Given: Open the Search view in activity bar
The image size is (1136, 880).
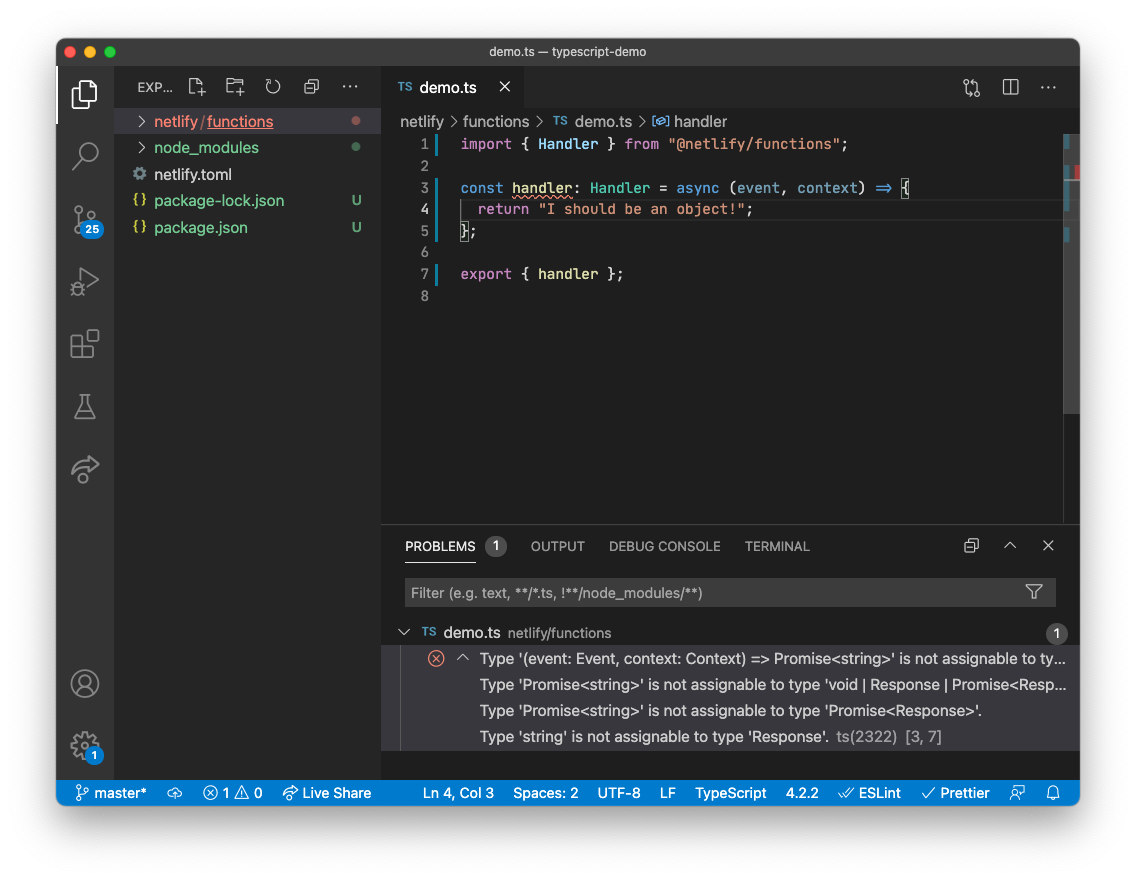Looking at the screenshot, I should 85,155.
